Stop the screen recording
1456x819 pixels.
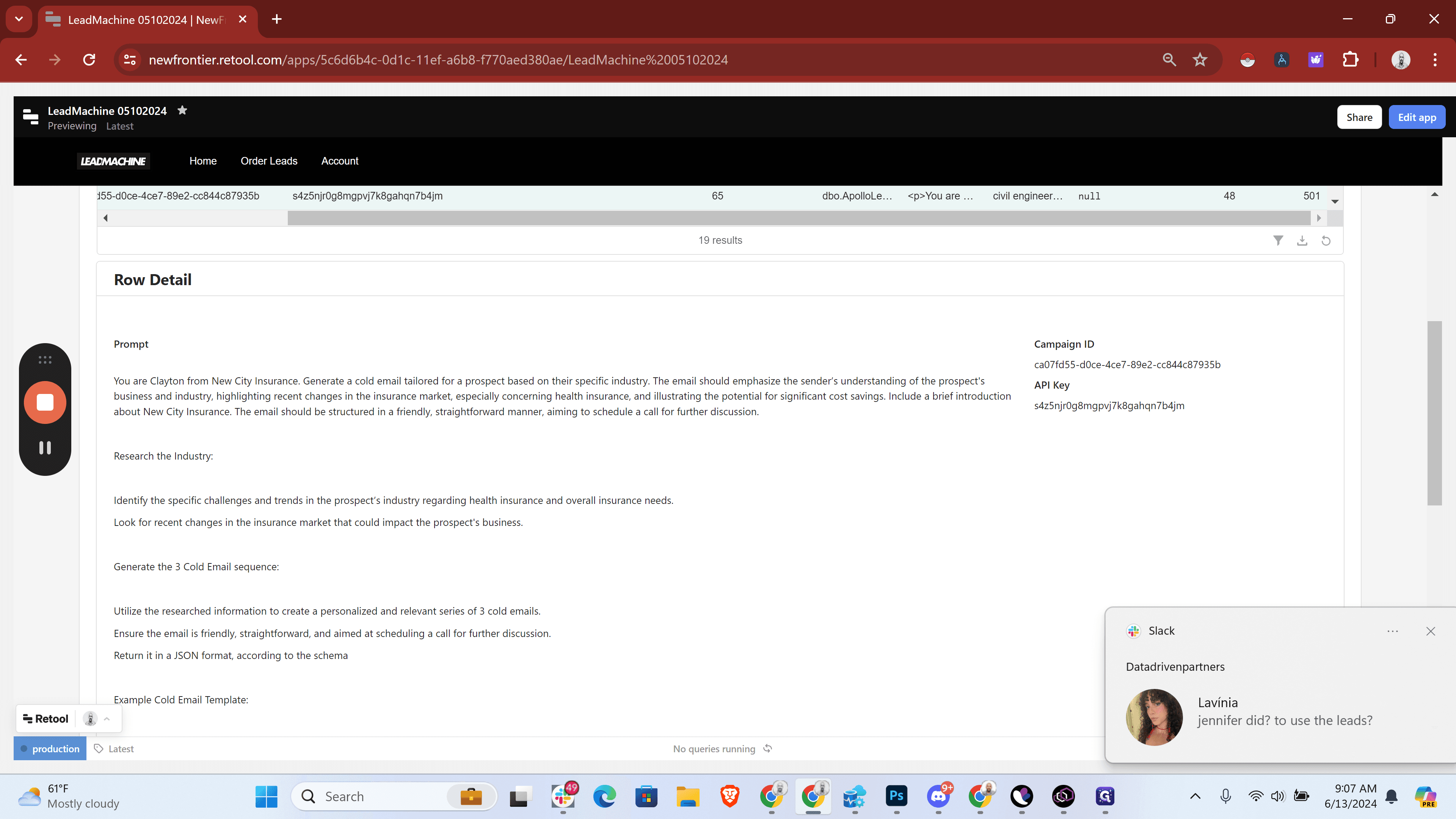point(45,402)
